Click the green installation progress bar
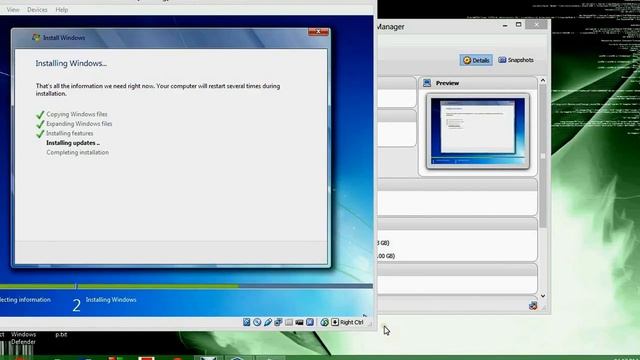Screen dimensions: 640x360 click(x=119, y=286)
